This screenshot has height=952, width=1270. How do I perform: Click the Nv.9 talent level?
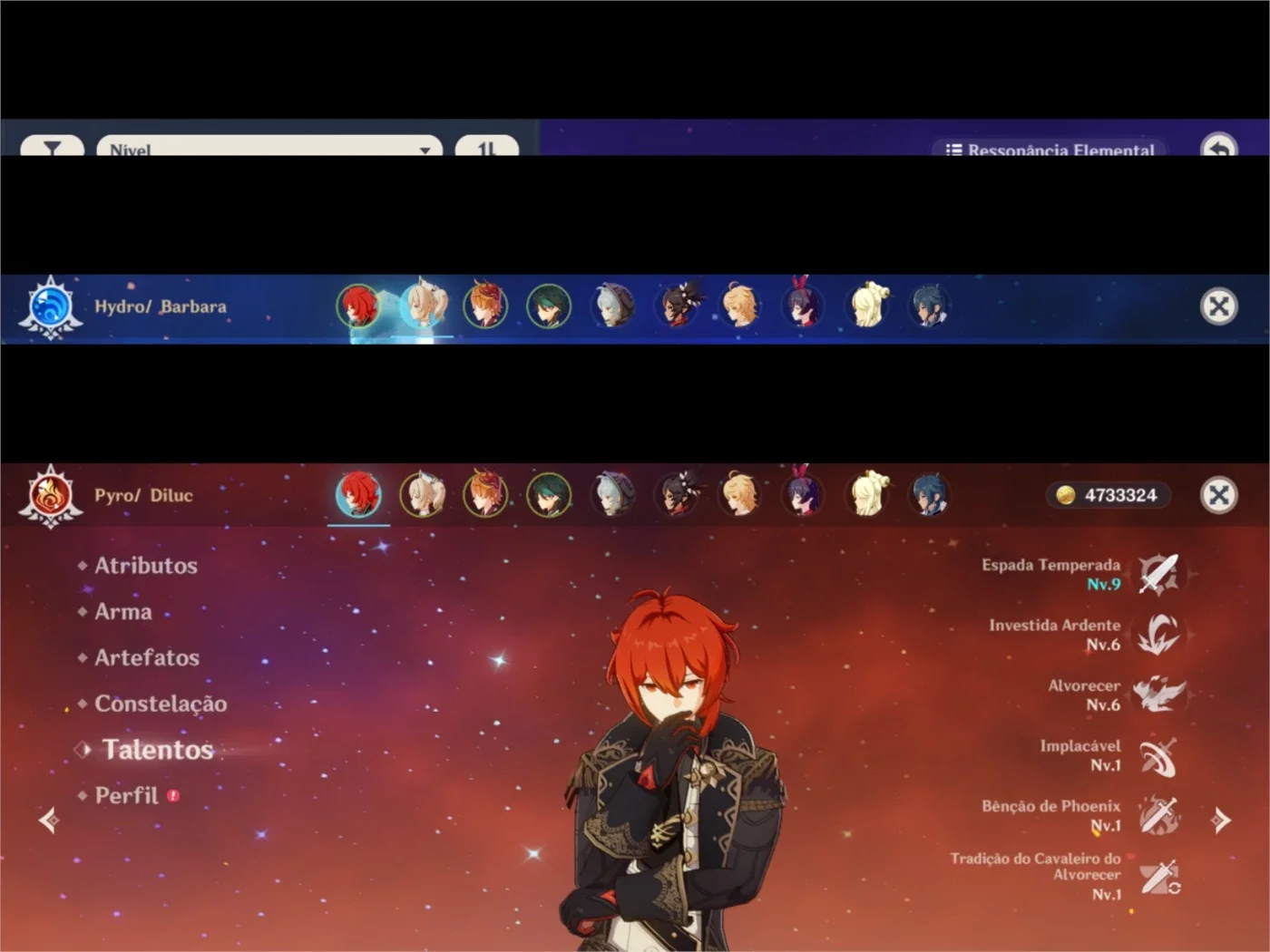click(x=1103, y=585)
